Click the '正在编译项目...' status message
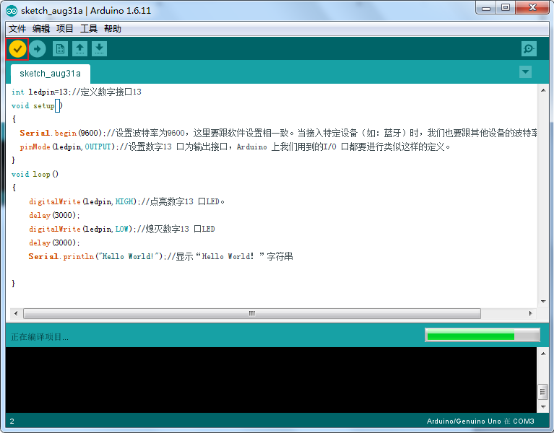The width and height of the screenshot is (554, 434). (40, 337)
